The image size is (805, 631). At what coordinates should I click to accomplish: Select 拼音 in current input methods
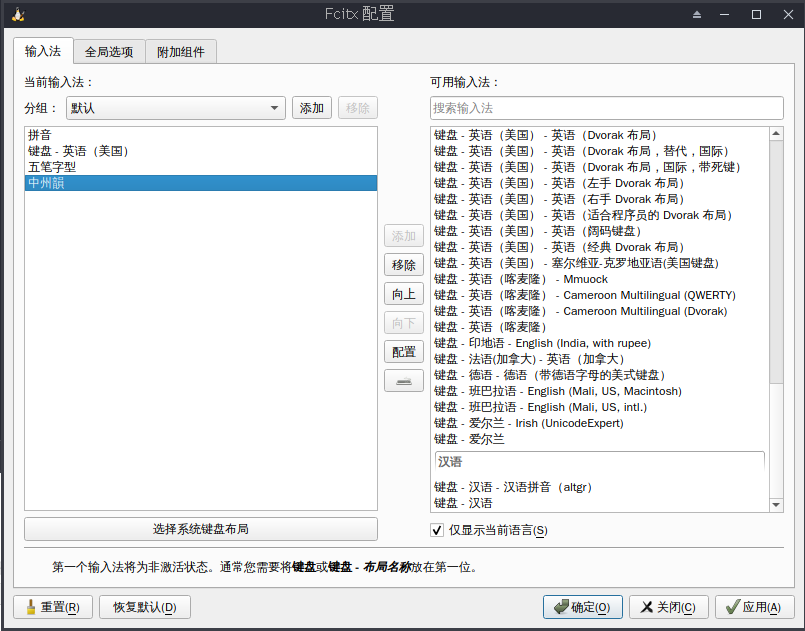(x=201, y=135)
